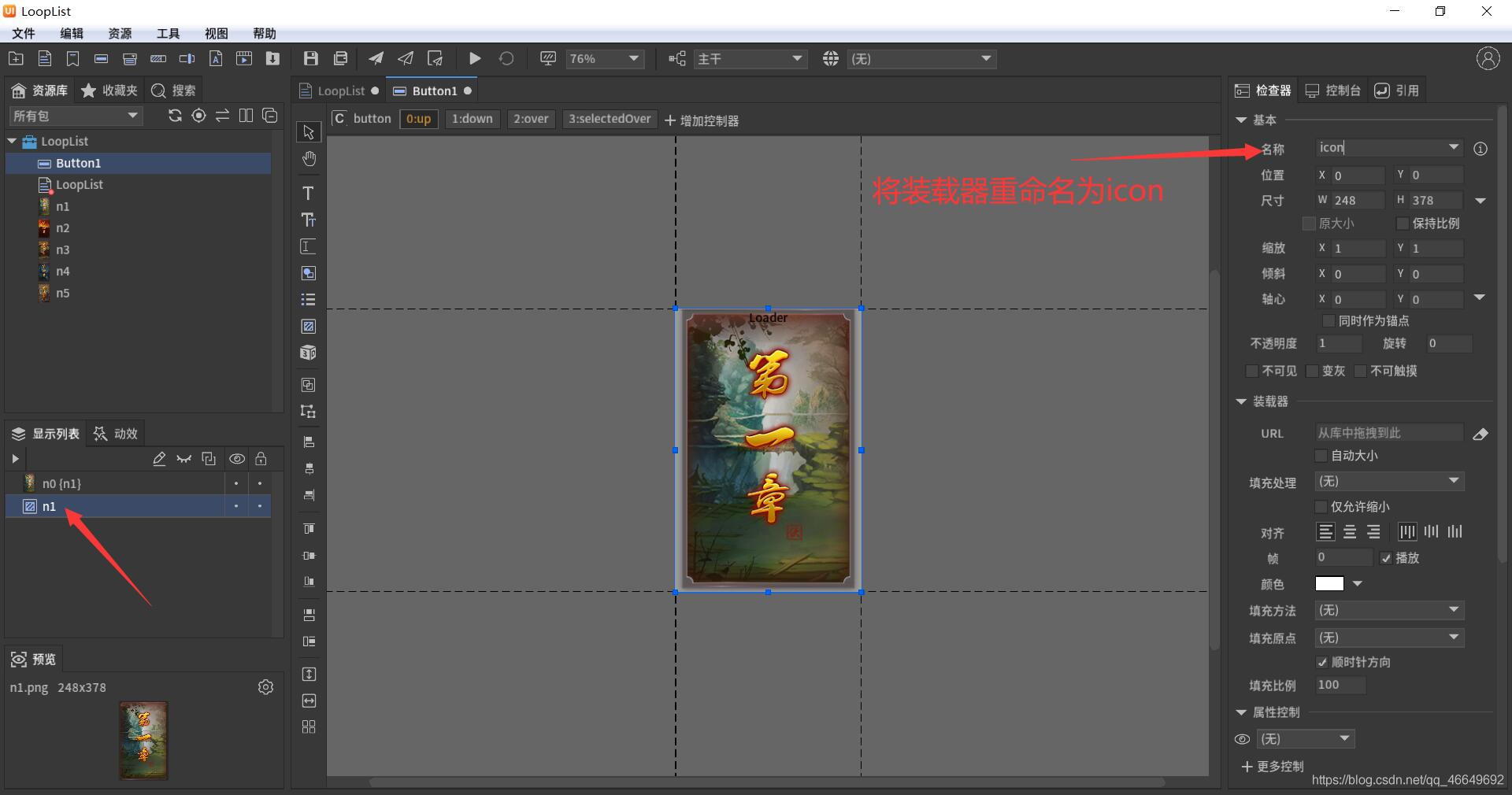Click the new package icon in toolbar

pyautogui.click(x=16, y=59)
